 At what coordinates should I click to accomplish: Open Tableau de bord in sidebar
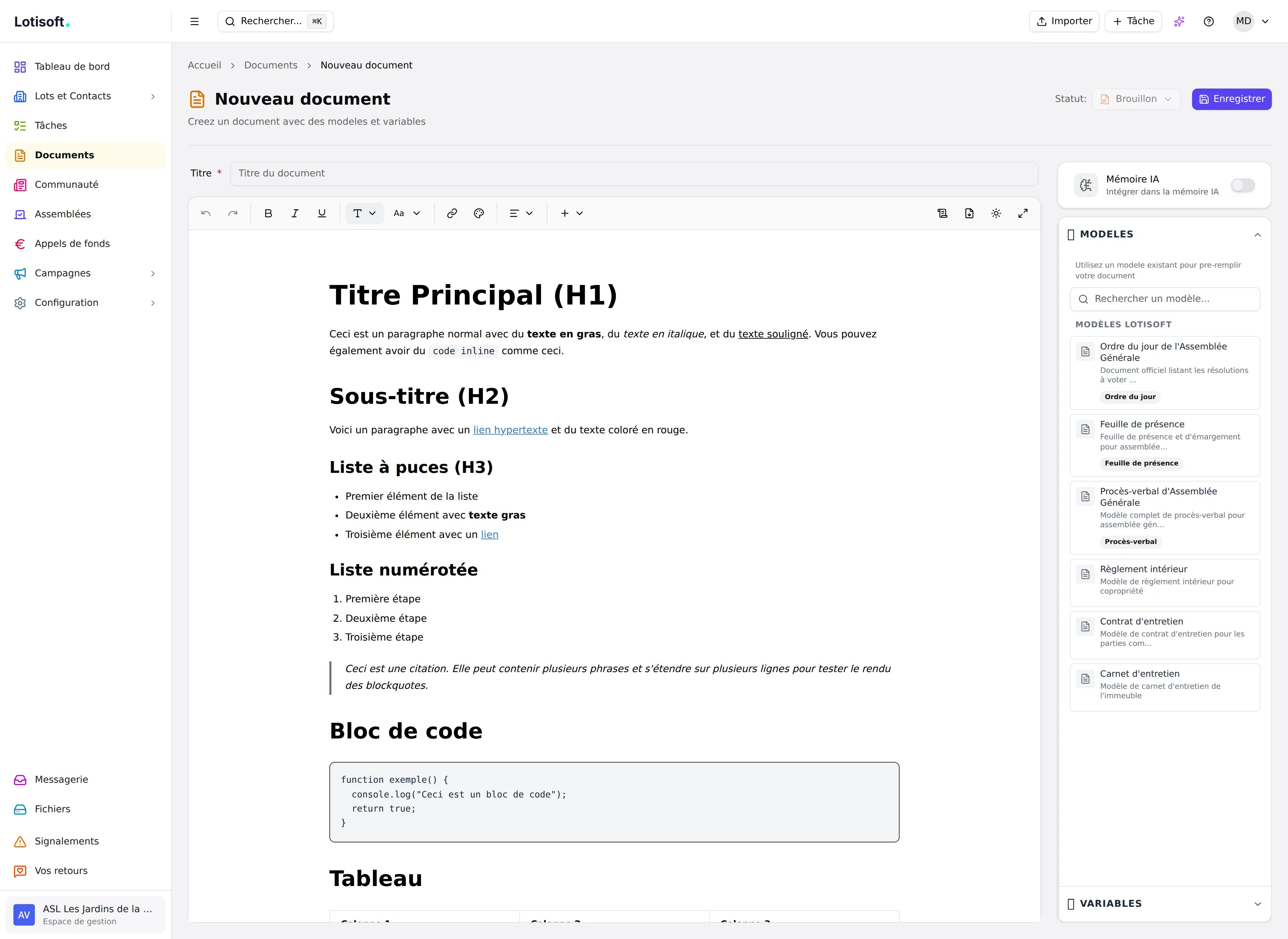[x=85, y=66]
